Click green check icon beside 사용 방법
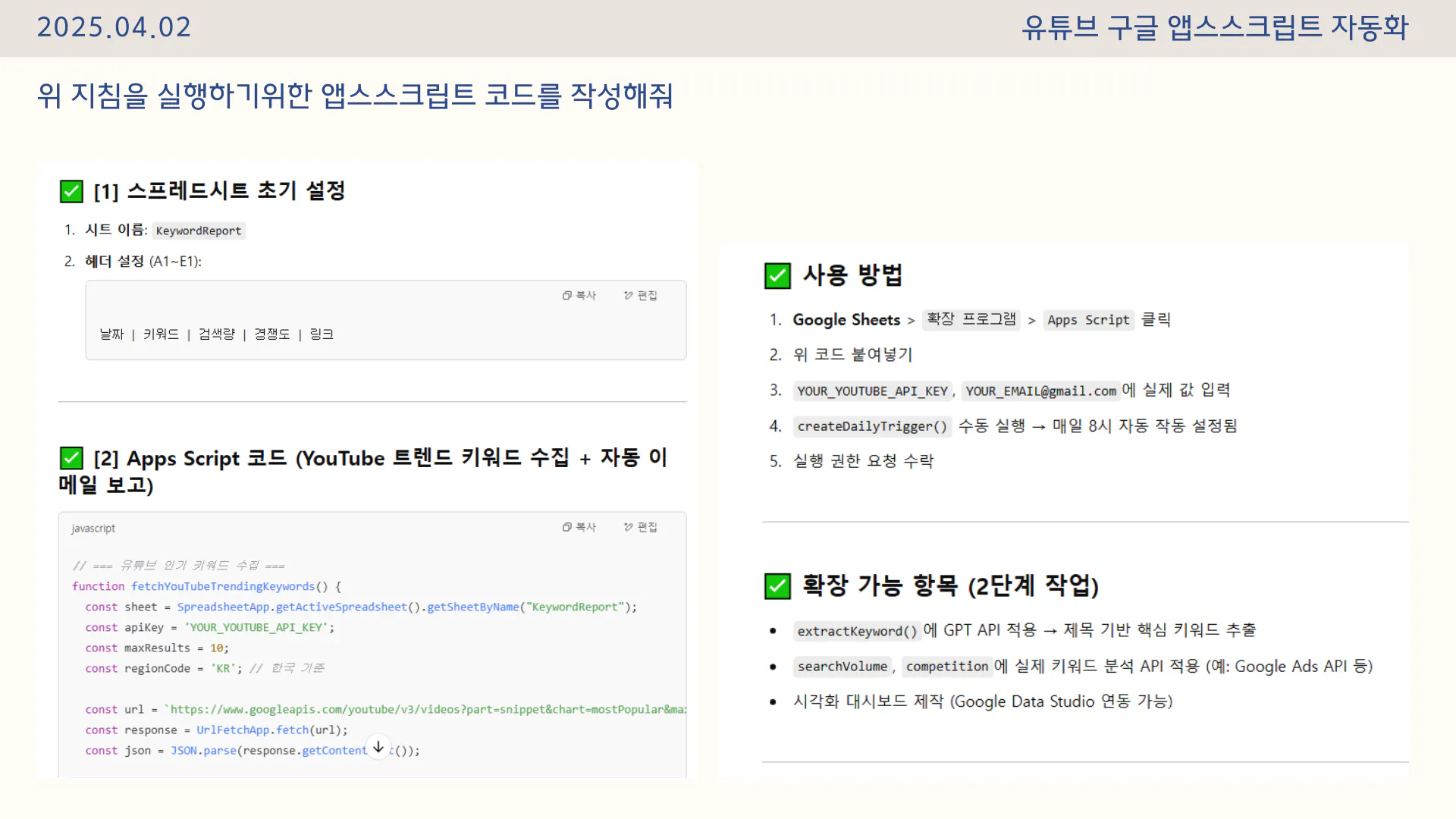The height and width of the screenshot is (819, 1456). [x=777, y=275]
